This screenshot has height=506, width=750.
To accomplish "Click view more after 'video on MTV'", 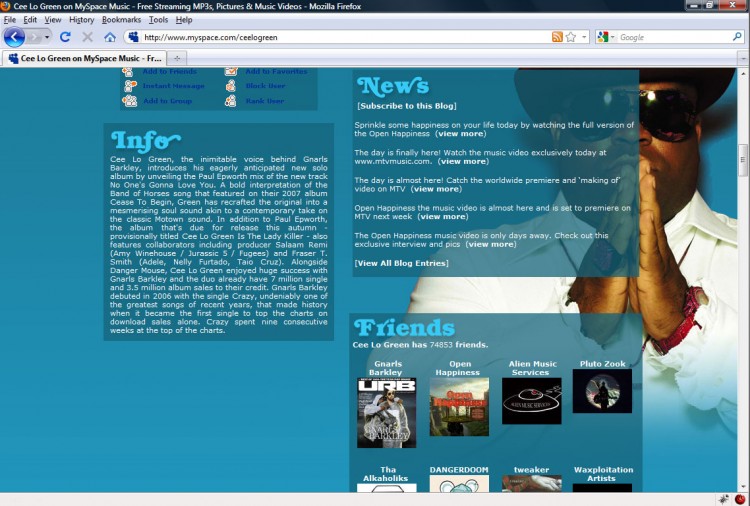I will click(x=436, y=189).
